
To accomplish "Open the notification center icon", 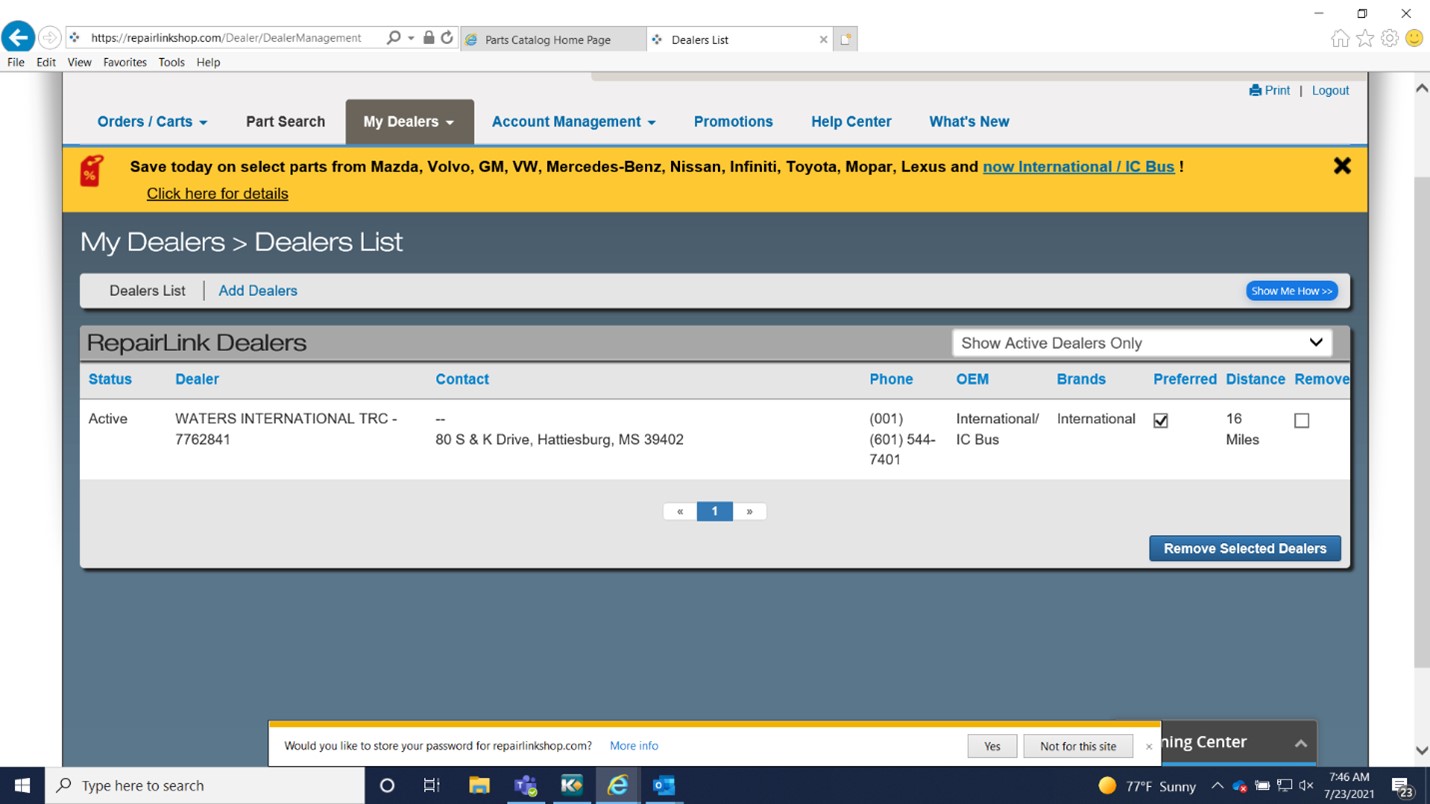I will [x=1401, y=786].
